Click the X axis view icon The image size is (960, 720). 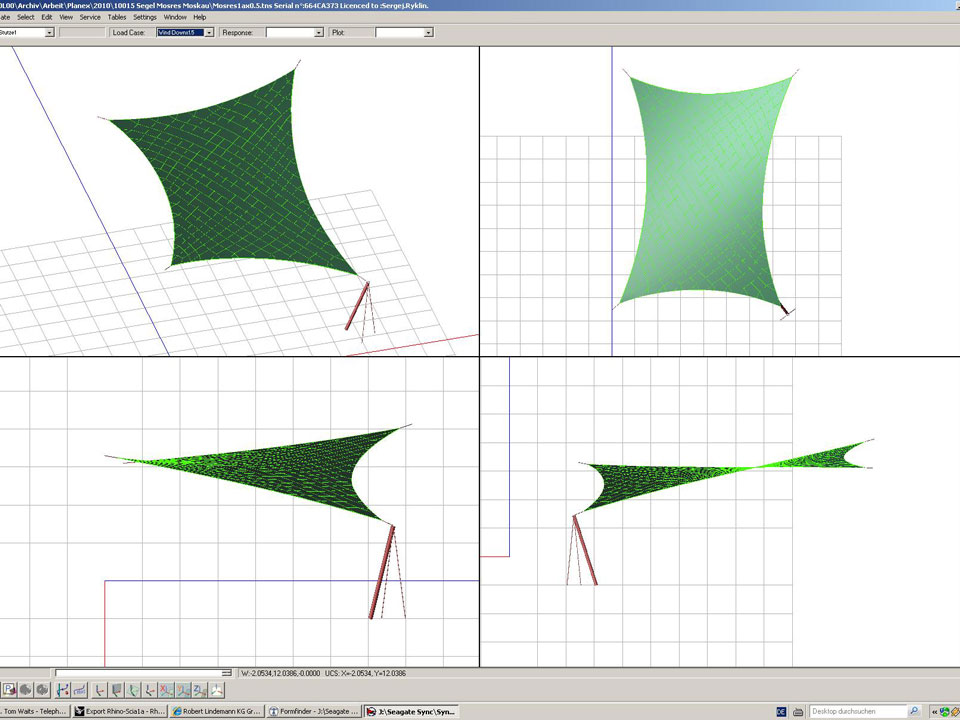coord(167,690)
